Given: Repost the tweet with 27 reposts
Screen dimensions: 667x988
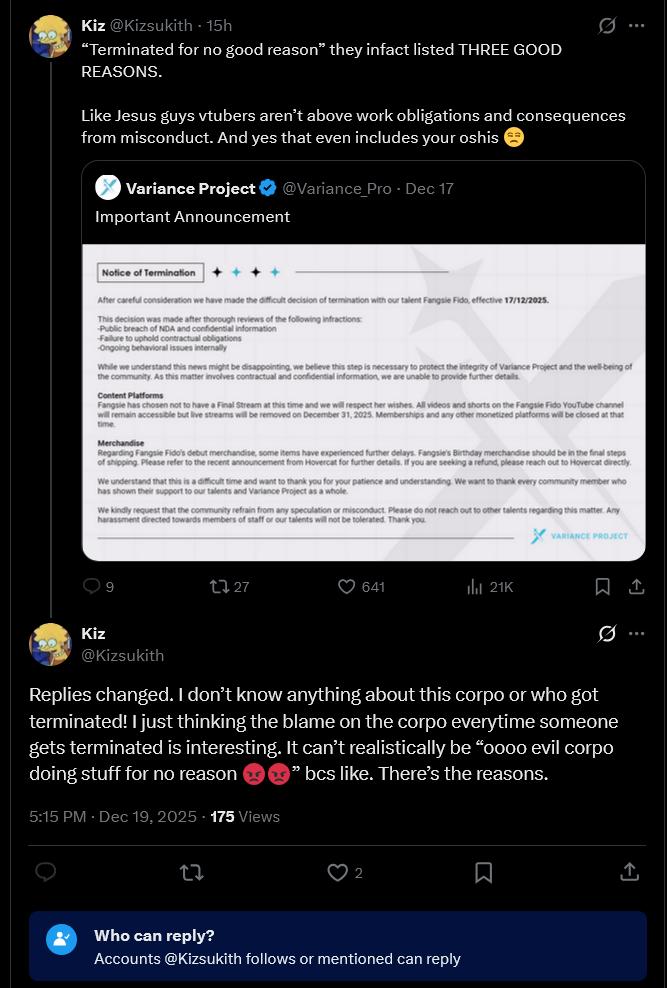Looking at the screenshot, I should 229,587.
